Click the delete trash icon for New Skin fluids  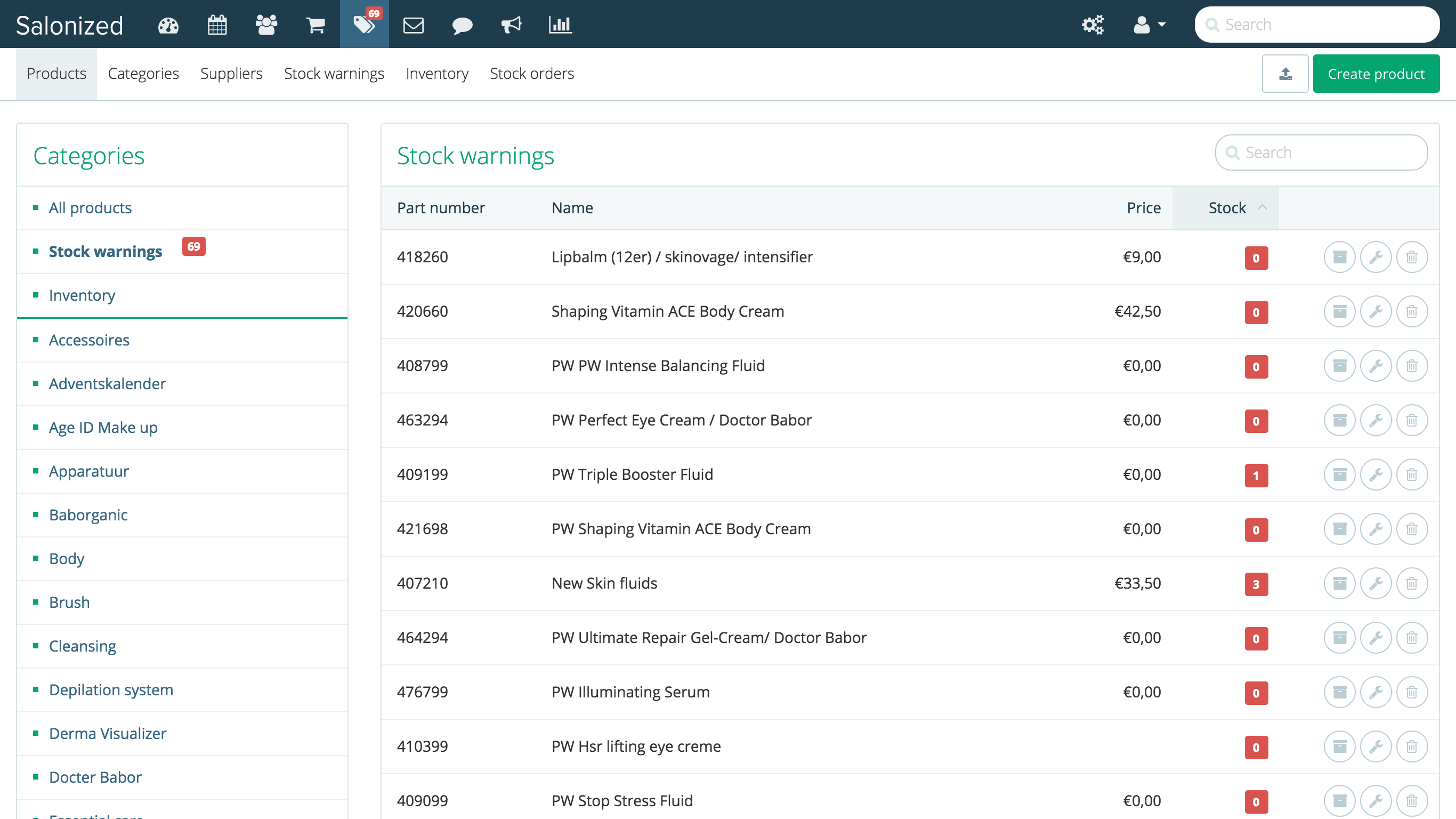(1411, 583)
